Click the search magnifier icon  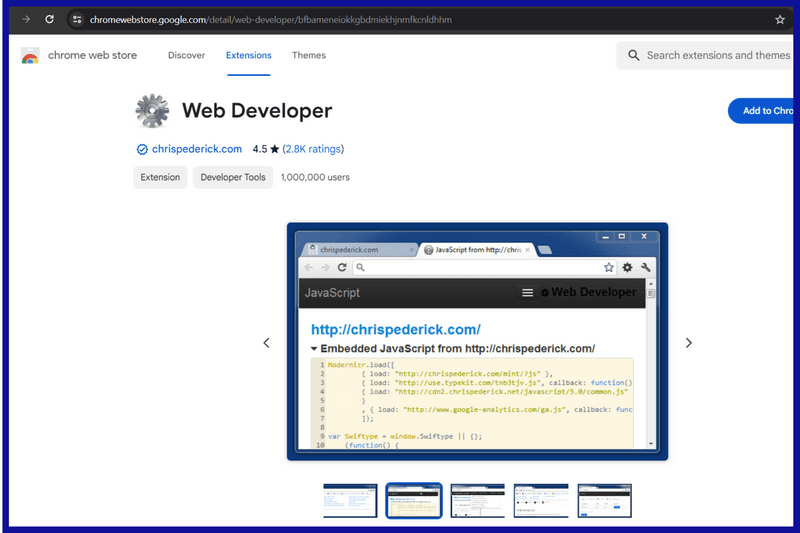(634, 56)
